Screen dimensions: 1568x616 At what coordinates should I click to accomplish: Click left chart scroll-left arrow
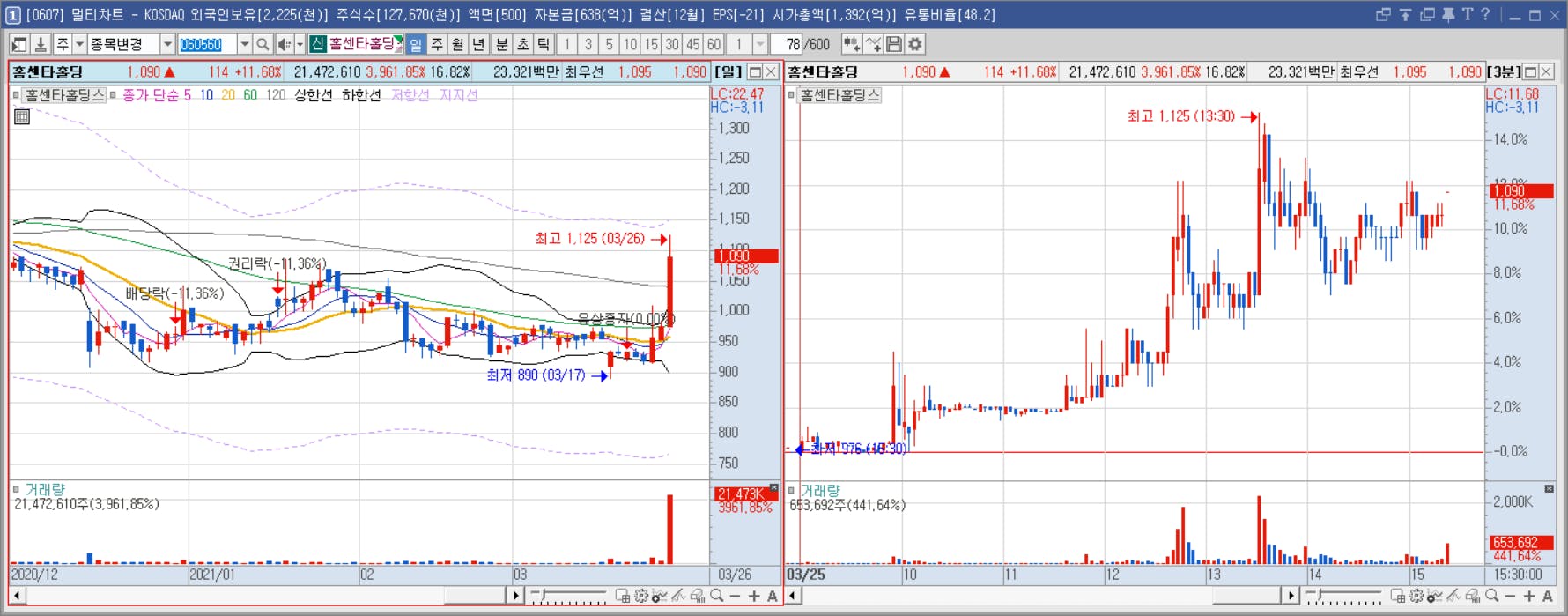click(x=17, y=597)
